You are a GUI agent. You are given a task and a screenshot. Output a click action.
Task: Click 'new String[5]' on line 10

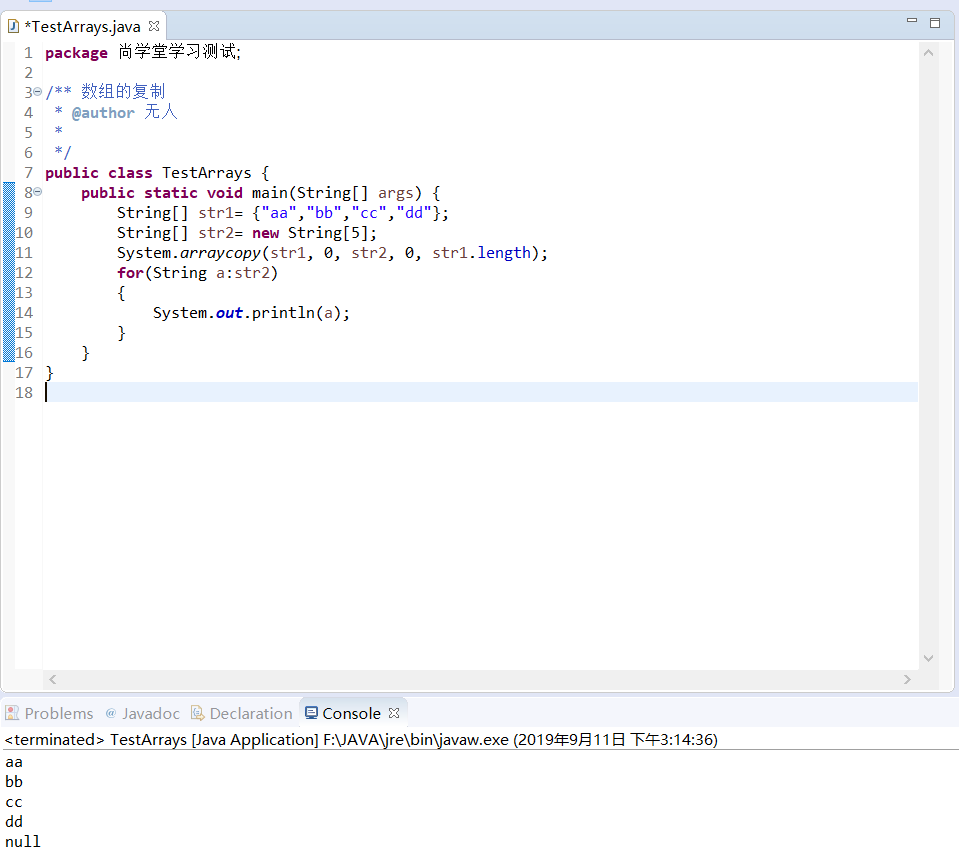tap(309, 233)
